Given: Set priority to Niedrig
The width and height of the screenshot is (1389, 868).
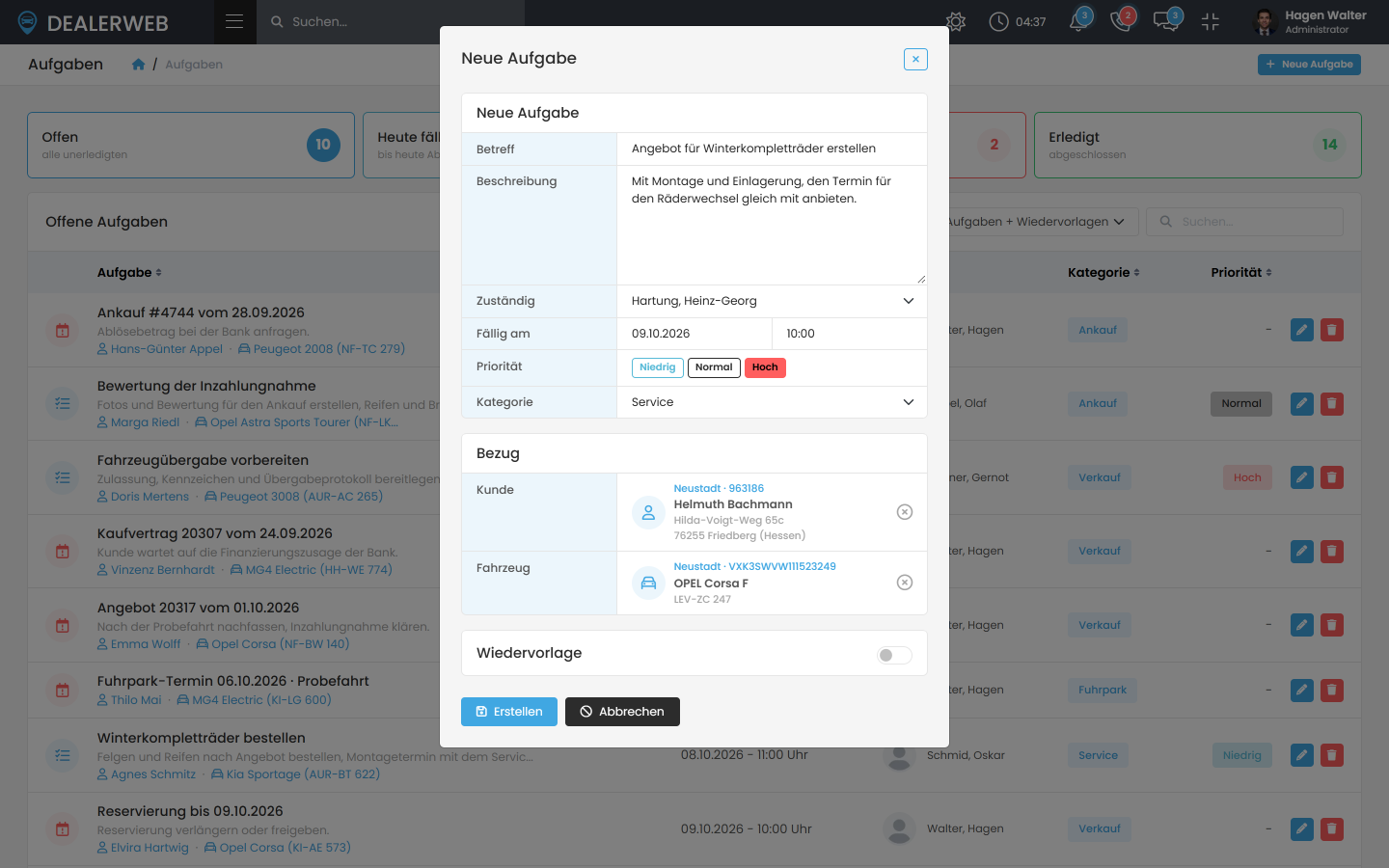Looking at the screenshot, I should [658, 367].
